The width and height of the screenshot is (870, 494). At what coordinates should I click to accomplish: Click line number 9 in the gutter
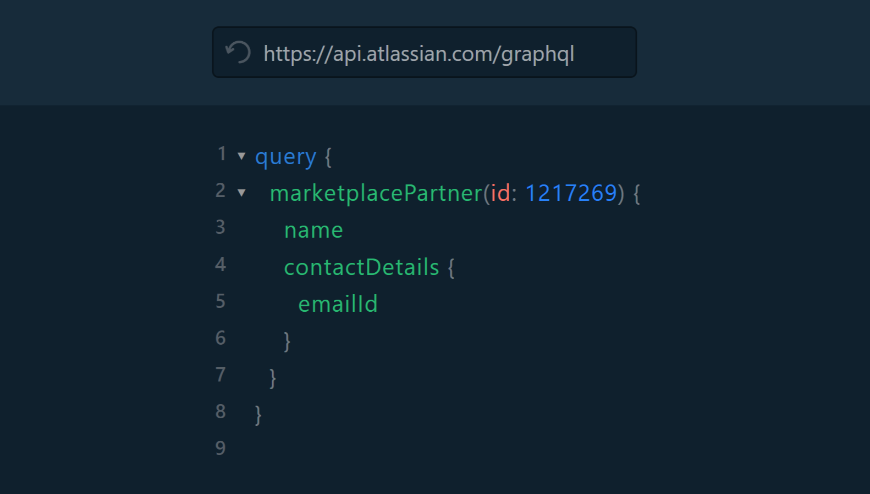[x=220, y=448]
